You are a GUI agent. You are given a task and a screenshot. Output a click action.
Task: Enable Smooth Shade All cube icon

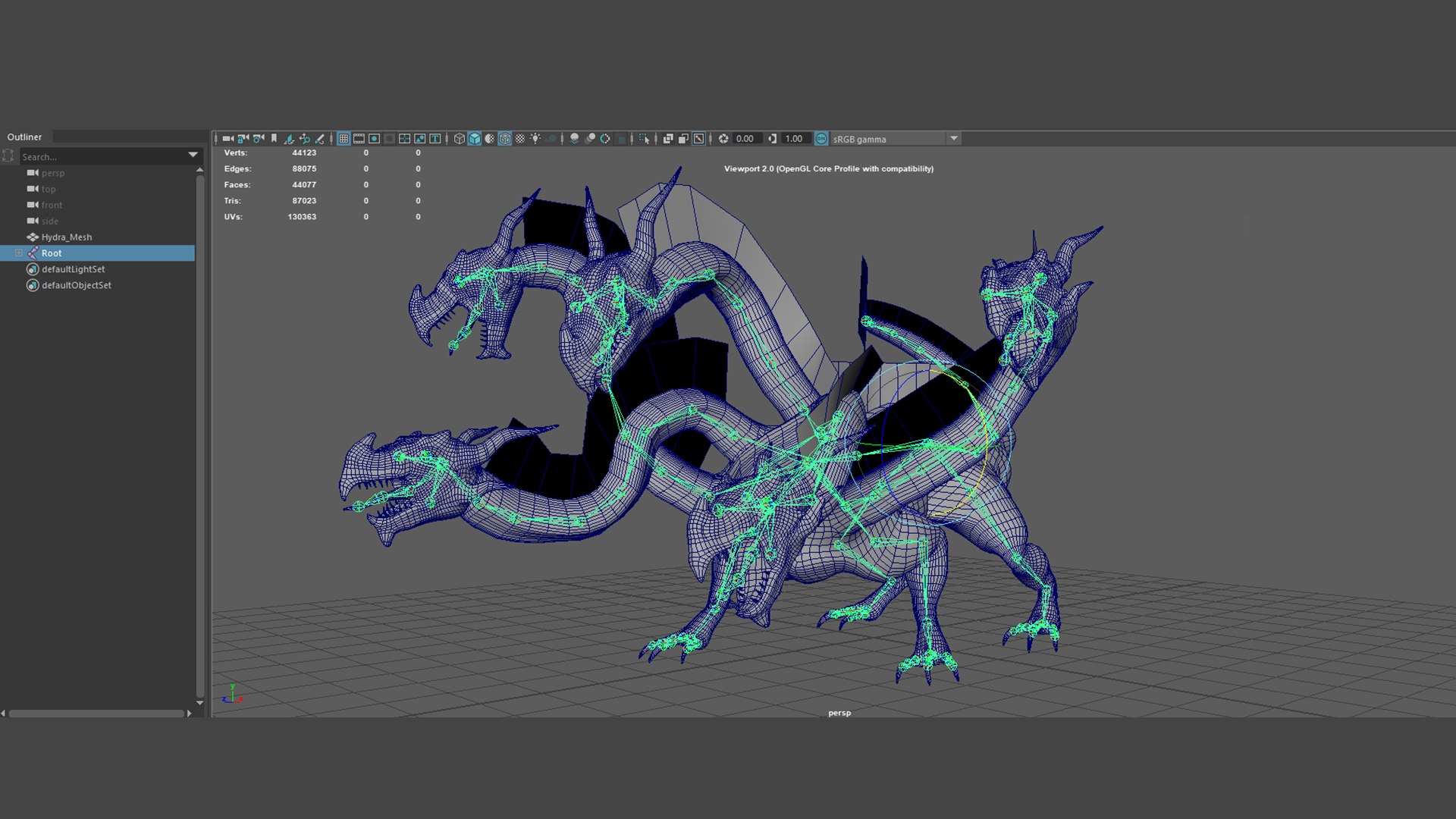[x=474, y=139]
